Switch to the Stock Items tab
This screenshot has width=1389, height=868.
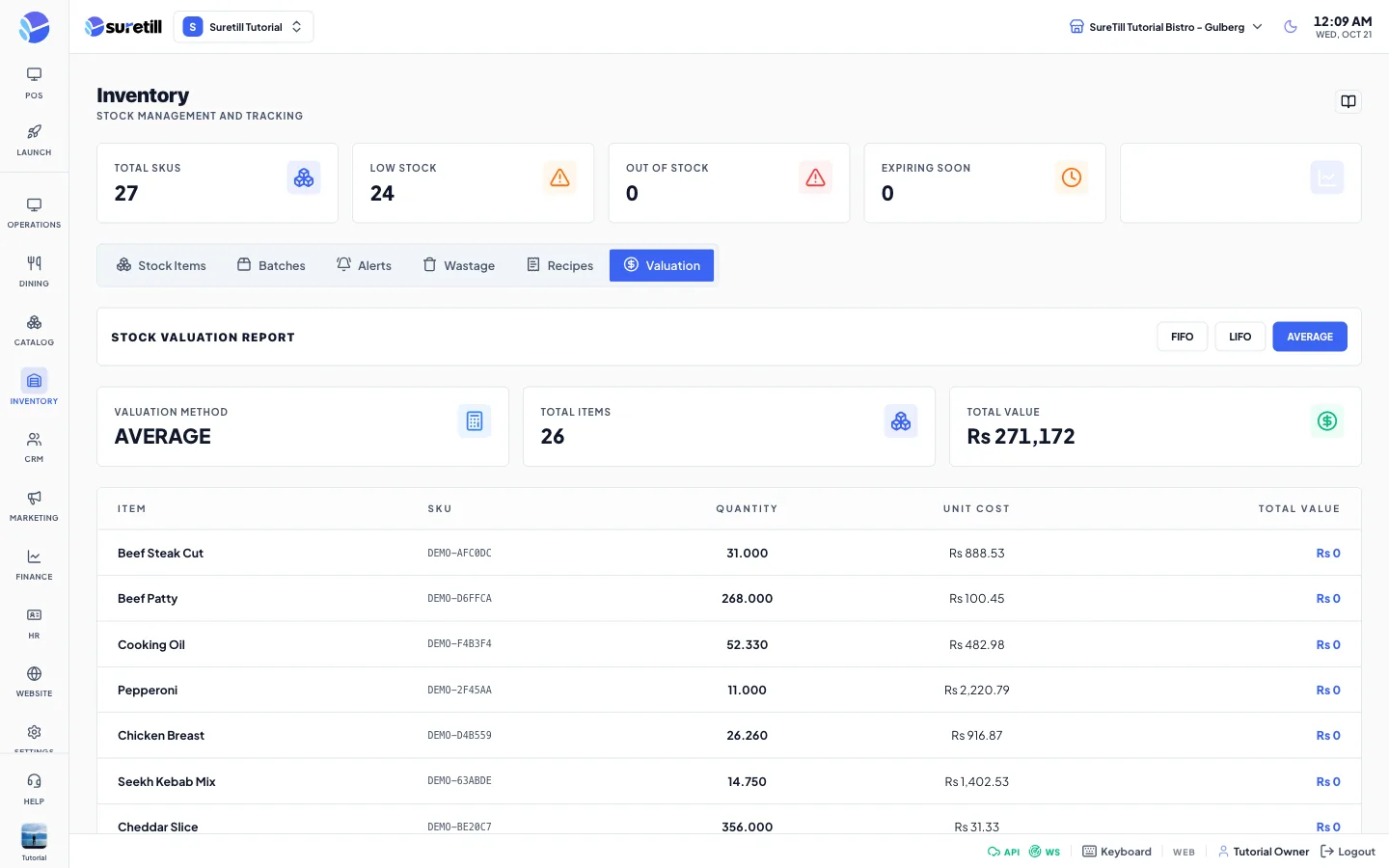(x=161, y=265)
